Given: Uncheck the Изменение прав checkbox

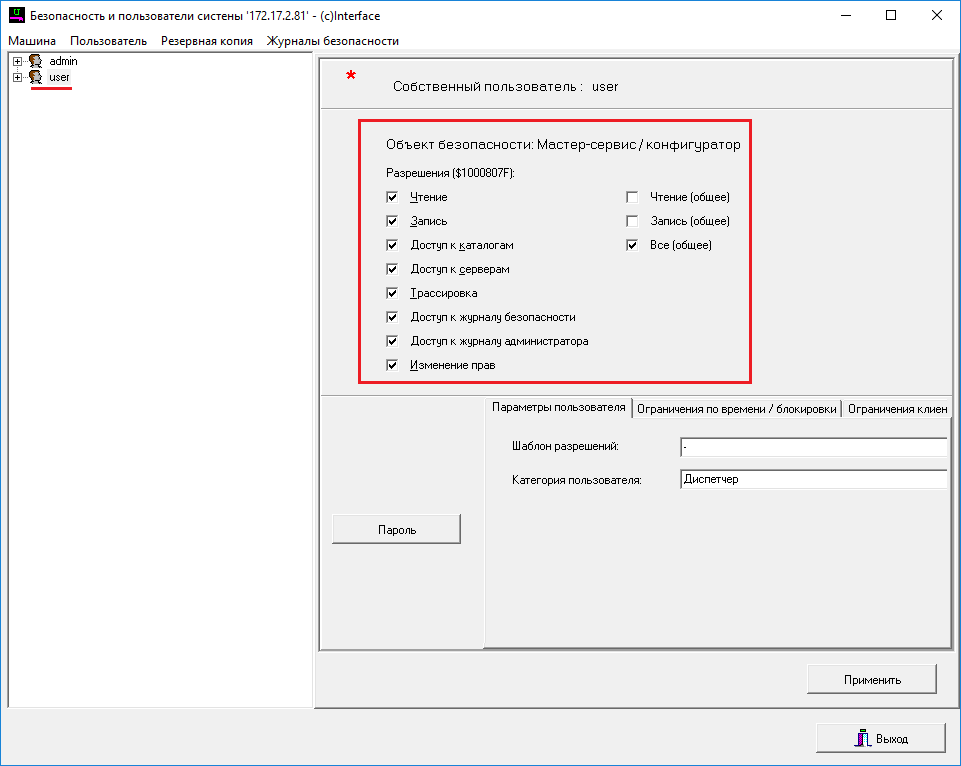Looking at the screenshot, I should 392,366.
